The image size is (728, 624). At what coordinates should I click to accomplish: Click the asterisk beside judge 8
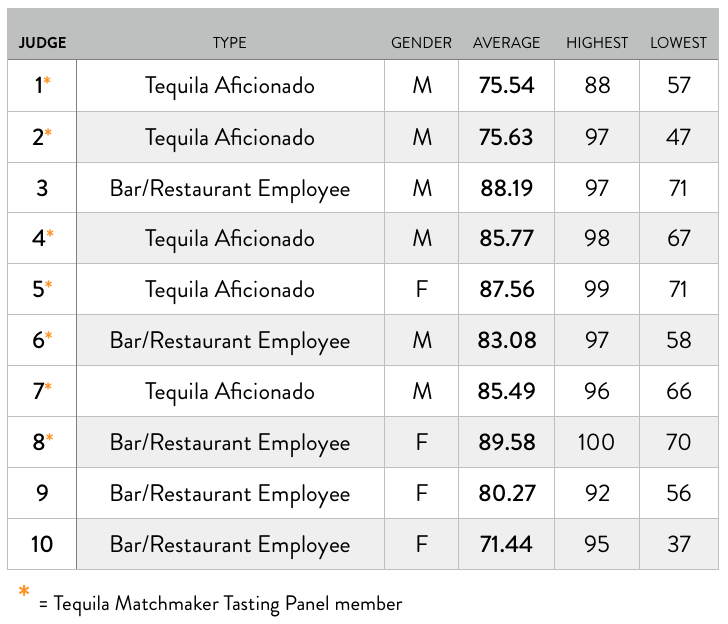48,437
